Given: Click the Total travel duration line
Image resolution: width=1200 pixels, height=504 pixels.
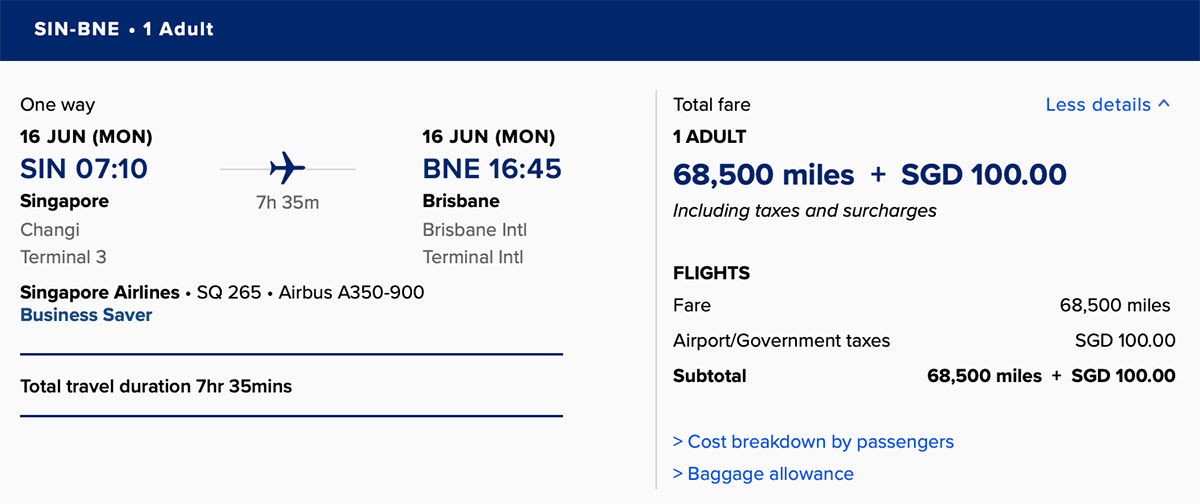Looking at the screenshot, I should [x=156, y=385].
